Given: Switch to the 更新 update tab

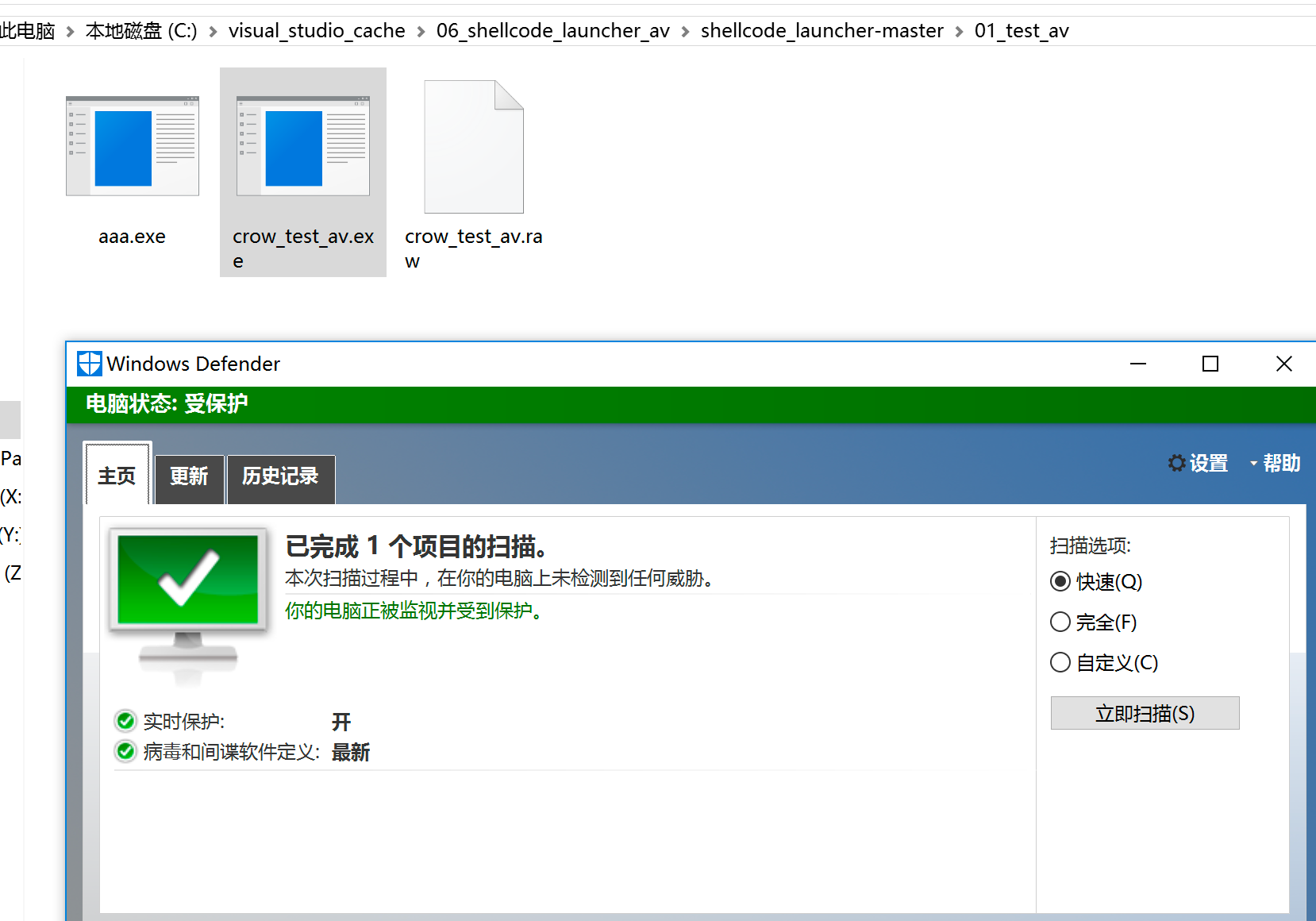Looking at the screenshot, I should [189, 479].
